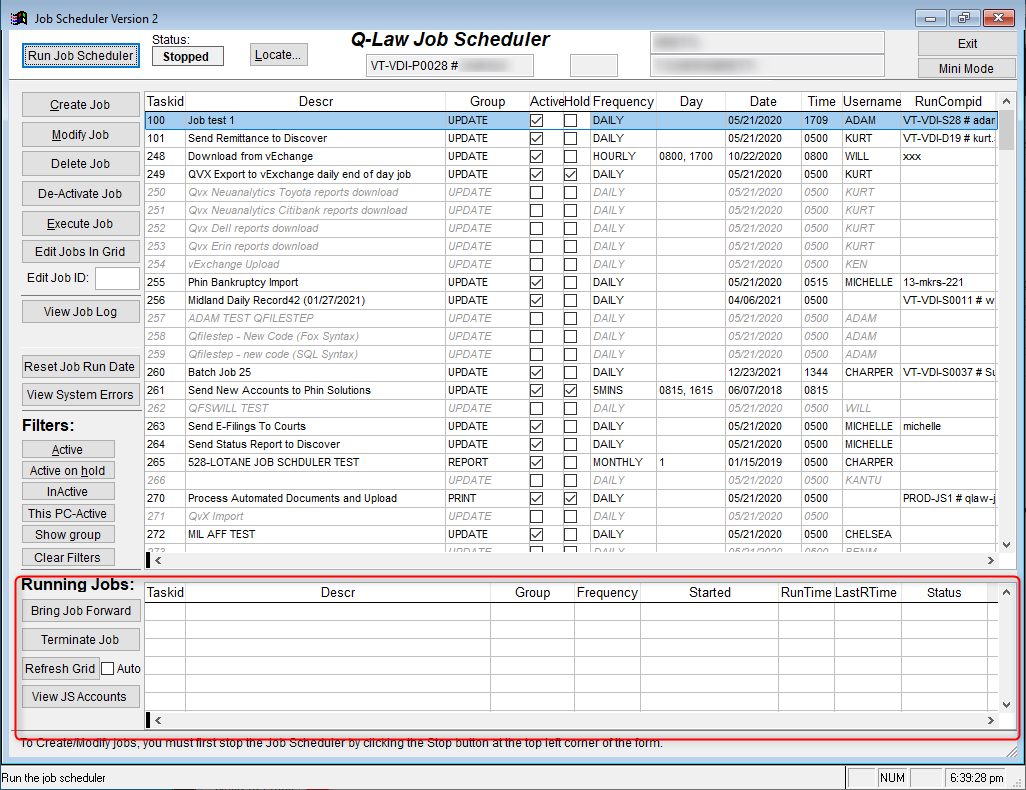Click Refresh Grid button
1026x790 pixels.
[60, 668]
